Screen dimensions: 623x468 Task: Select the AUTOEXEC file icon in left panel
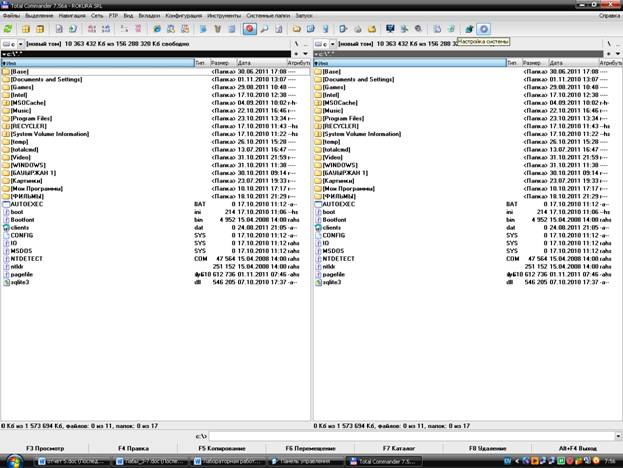tap(5, 203)
